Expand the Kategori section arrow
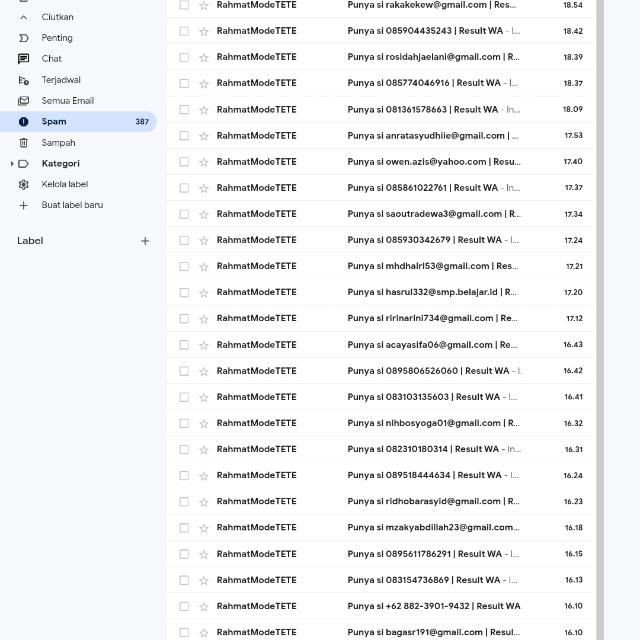This screenshot has width=640, height=640. coord(12,164)
